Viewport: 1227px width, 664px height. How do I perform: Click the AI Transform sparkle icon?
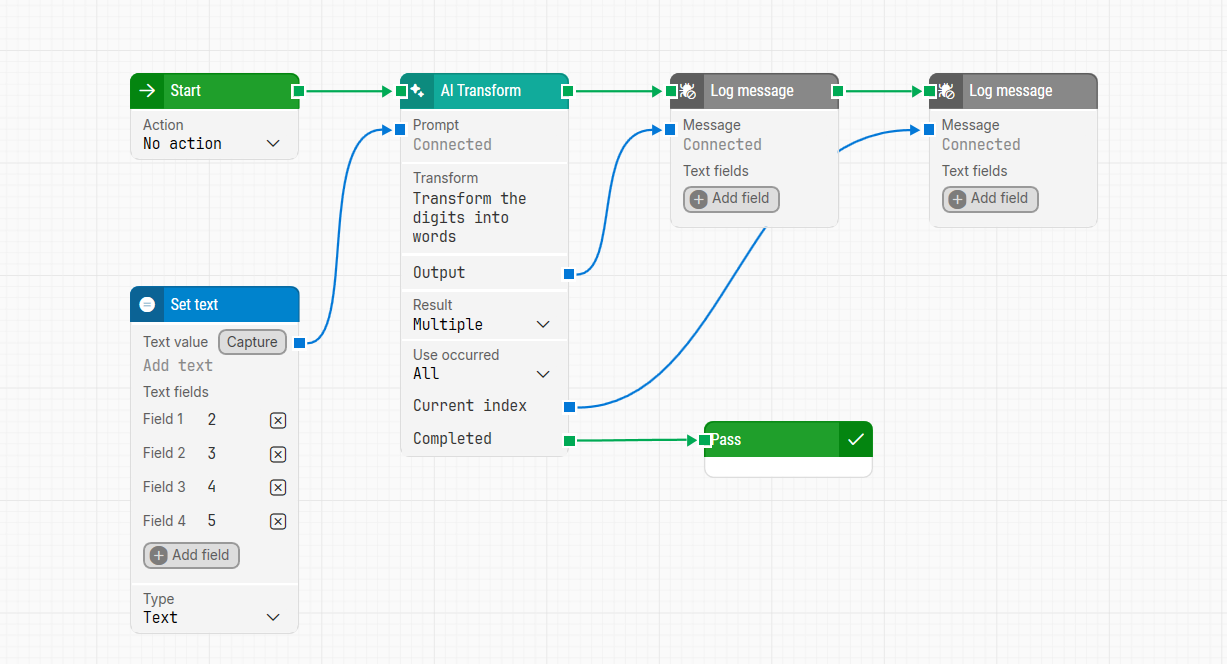(x=418, y=91)
